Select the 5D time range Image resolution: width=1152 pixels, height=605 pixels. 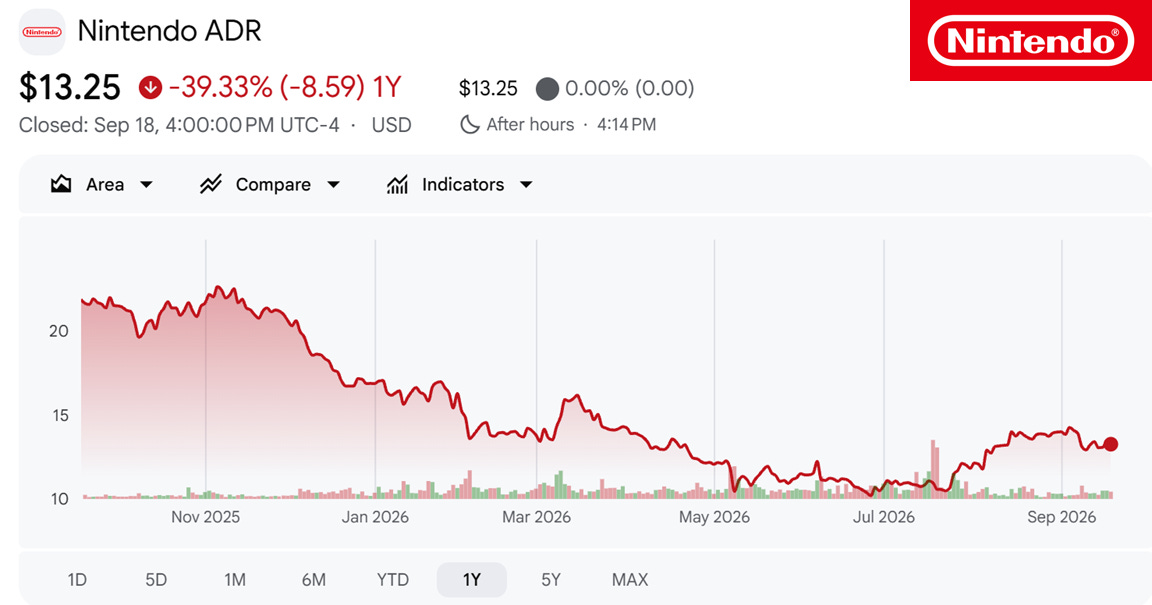pos(156,579)
